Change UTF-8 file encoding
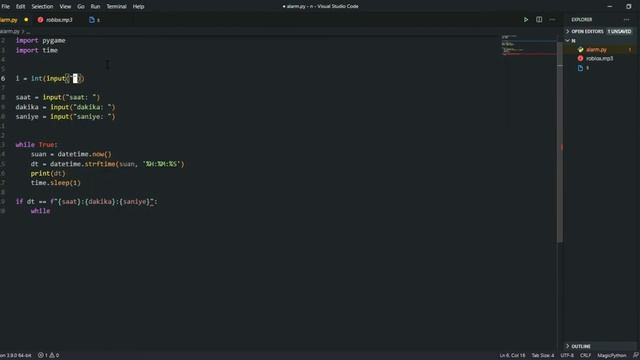The width and height of the screenshot is (640, 360). point(567,355)
